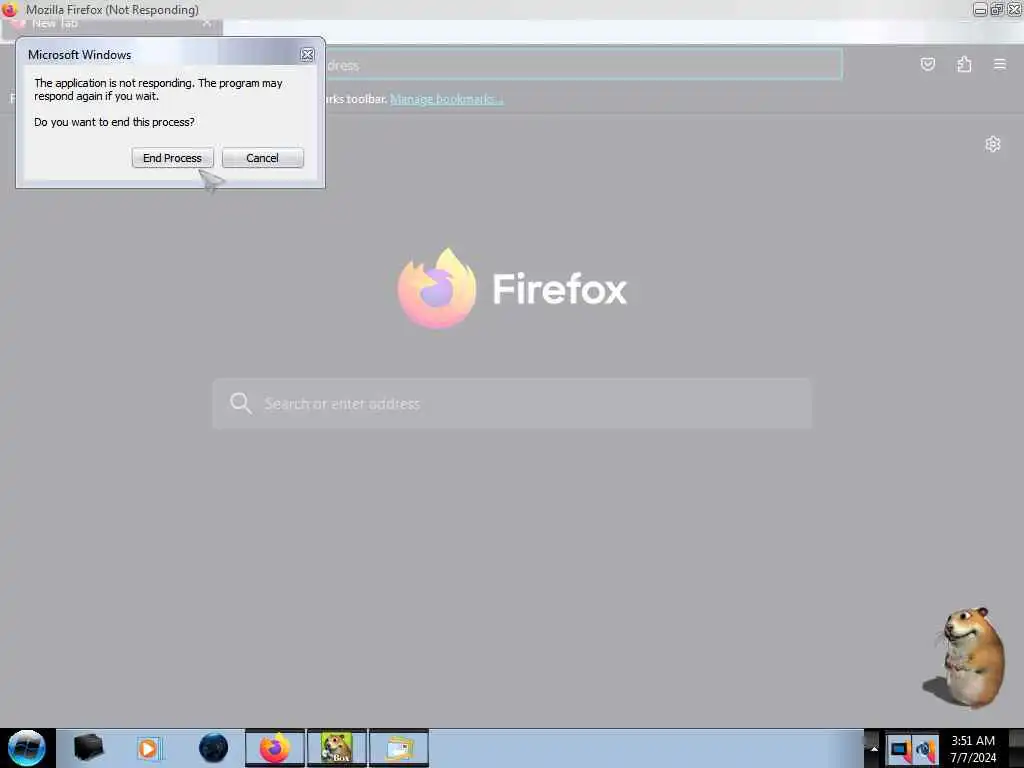
Task: Click Cancel in the not-responding dialog
Action: pos(263,158)
